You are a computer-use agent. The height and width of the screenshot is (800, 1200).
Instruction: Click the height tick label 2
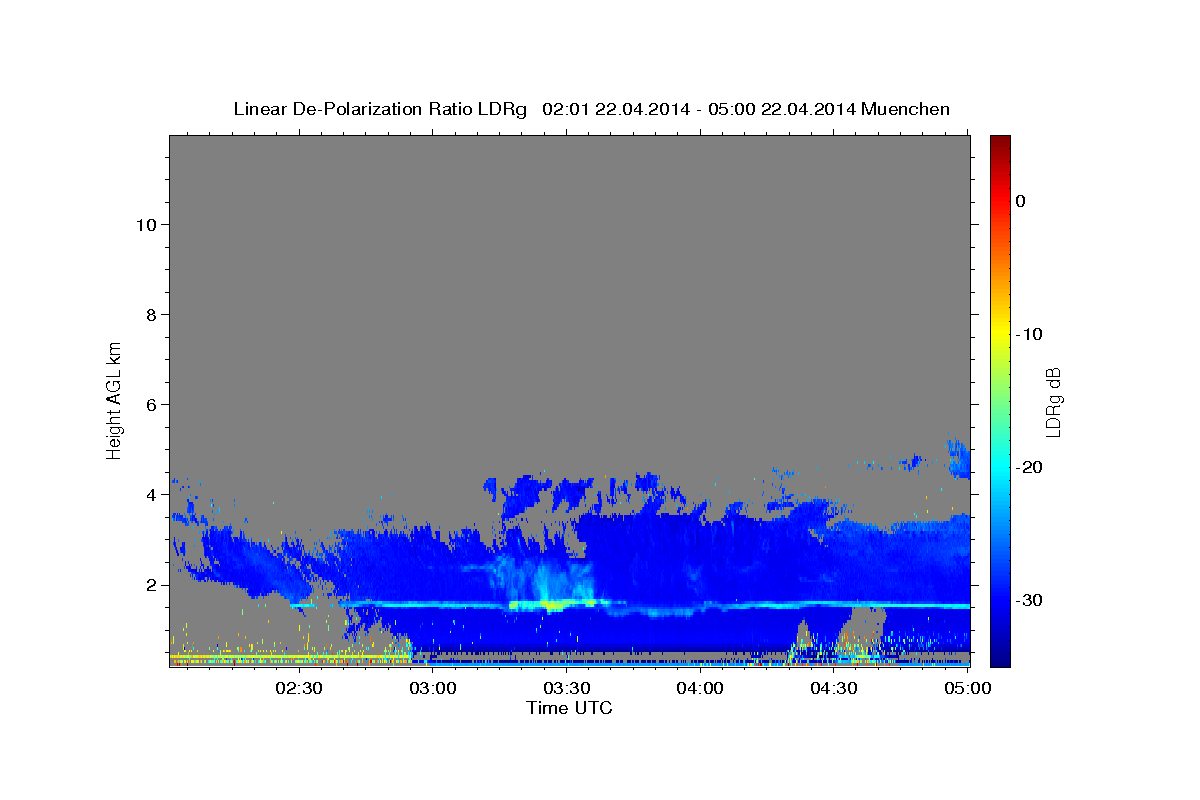pyautogui.click(x=150, y=584)
